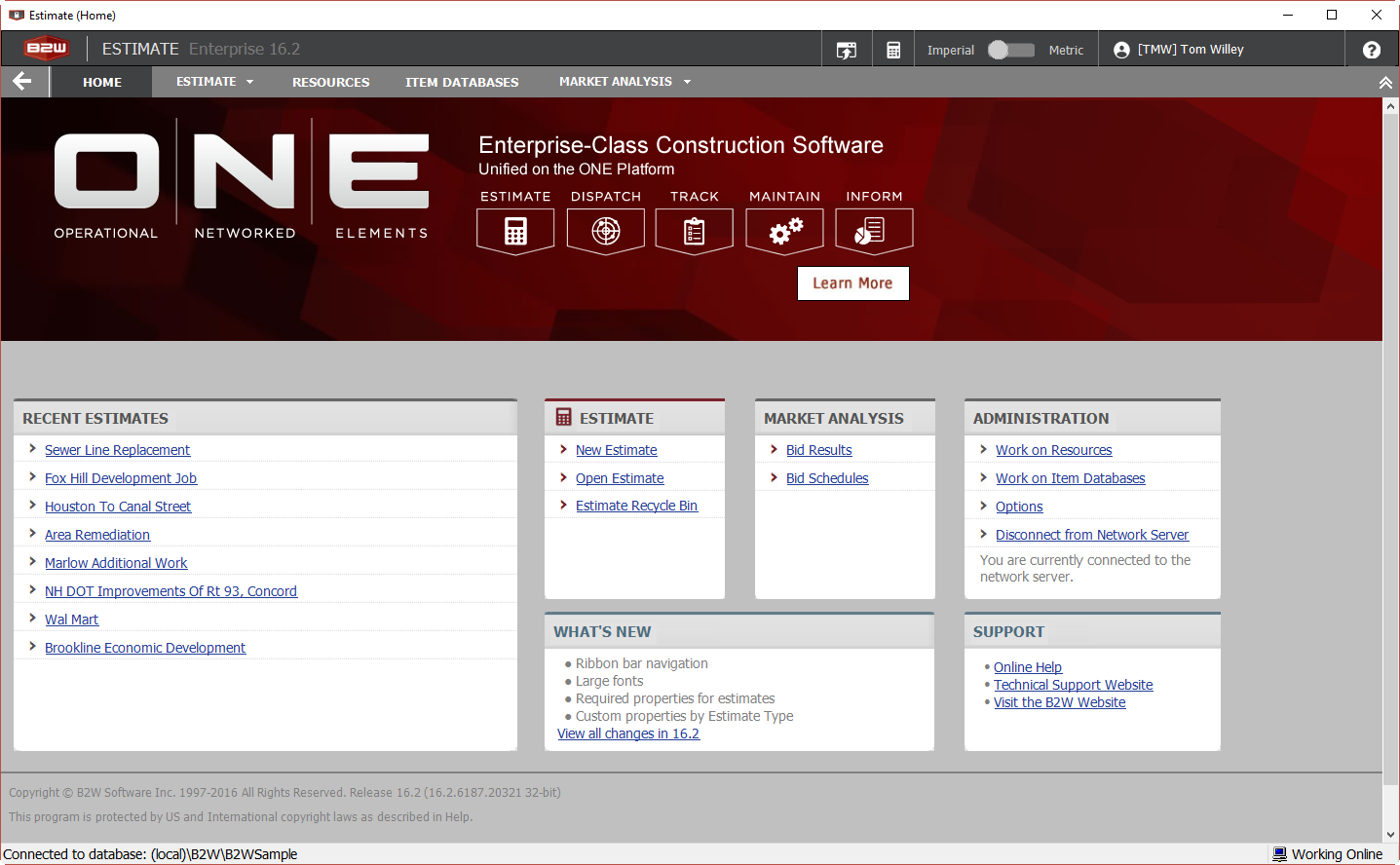Click Work on Resources link
The width and height of the screenshot is (1400, 865).
coord(1053,450)
